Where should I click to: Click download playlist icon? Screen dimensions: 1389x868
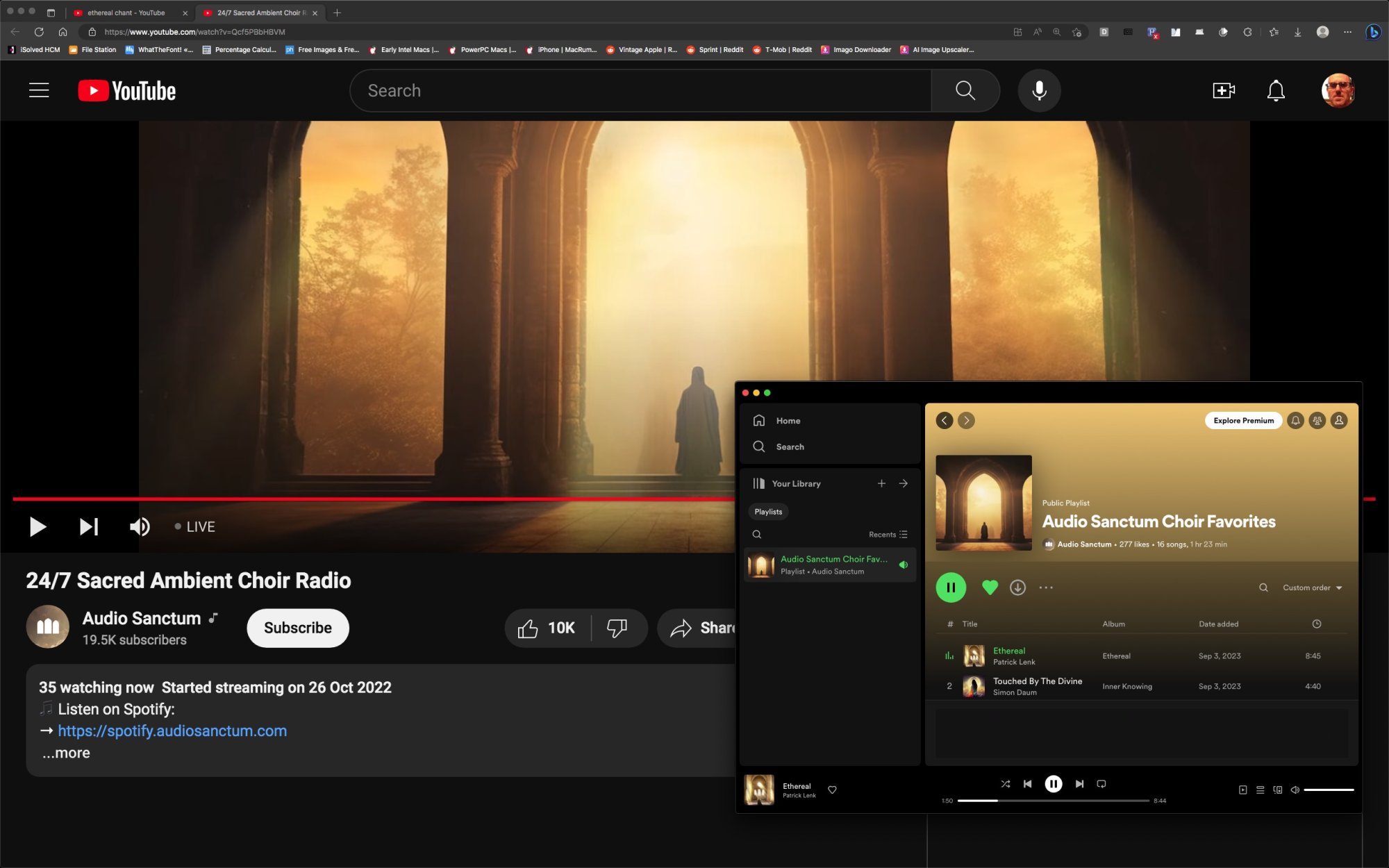coord(1017,587)
